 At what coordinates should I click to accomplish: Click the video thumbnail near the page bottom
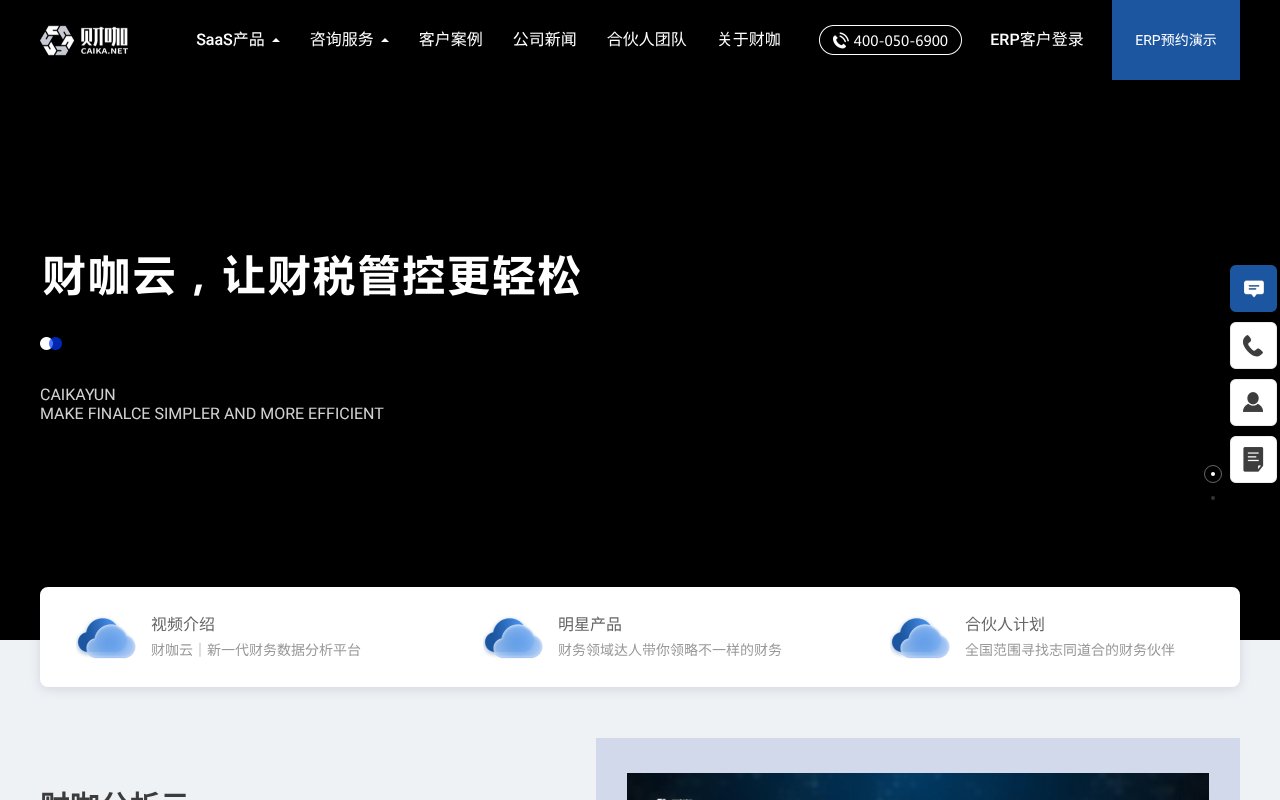(x=917, y=790)
